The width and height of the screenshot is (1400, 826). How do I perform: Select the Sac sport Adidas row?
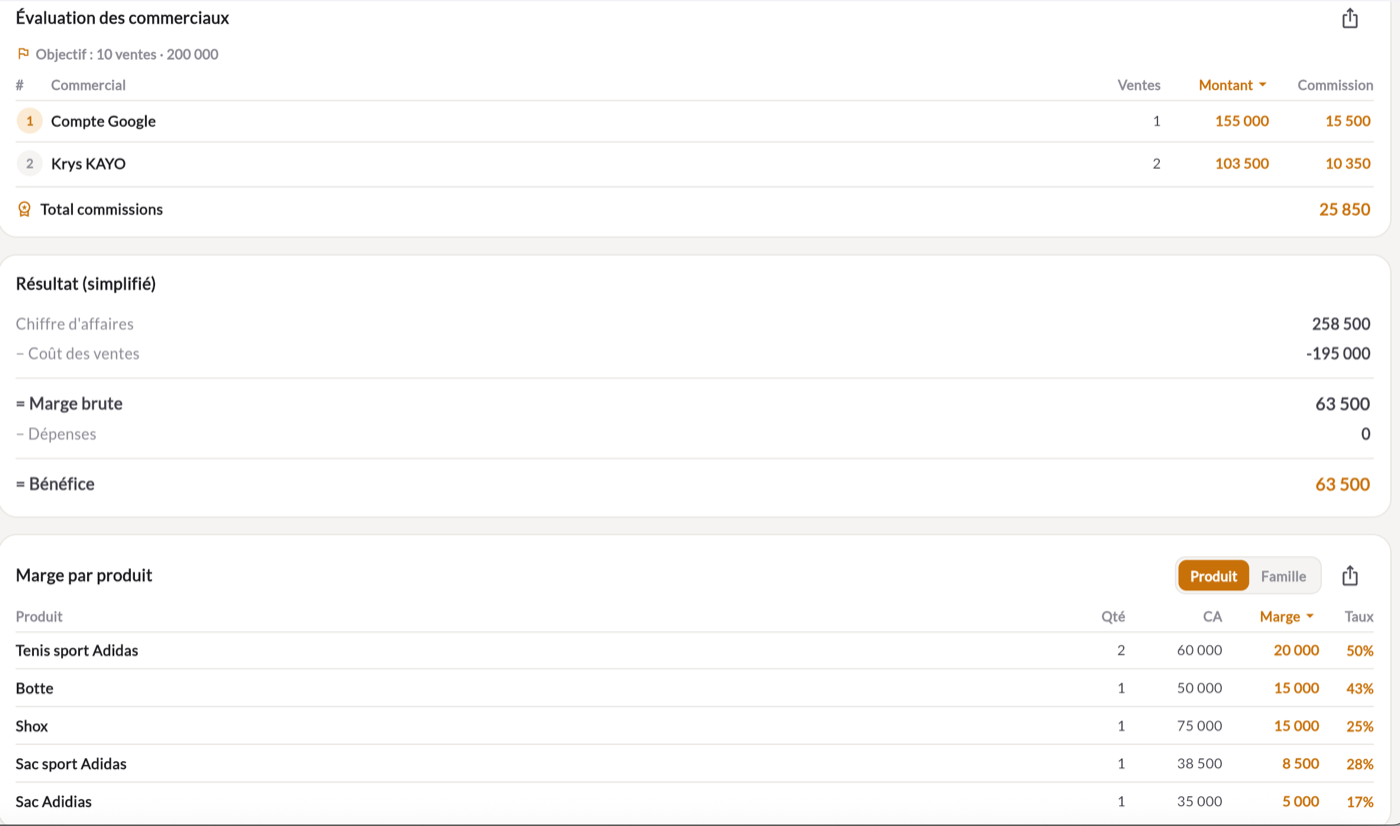695,764
